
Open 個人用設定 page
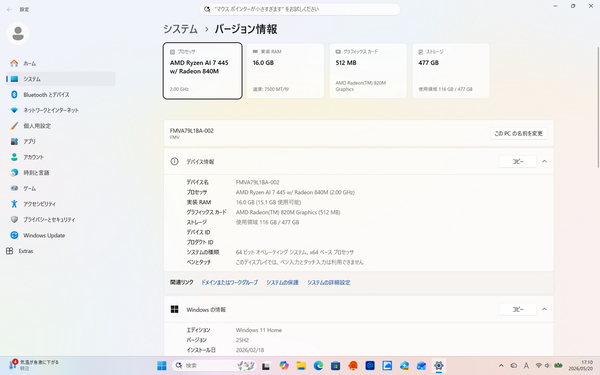[60, 126]
